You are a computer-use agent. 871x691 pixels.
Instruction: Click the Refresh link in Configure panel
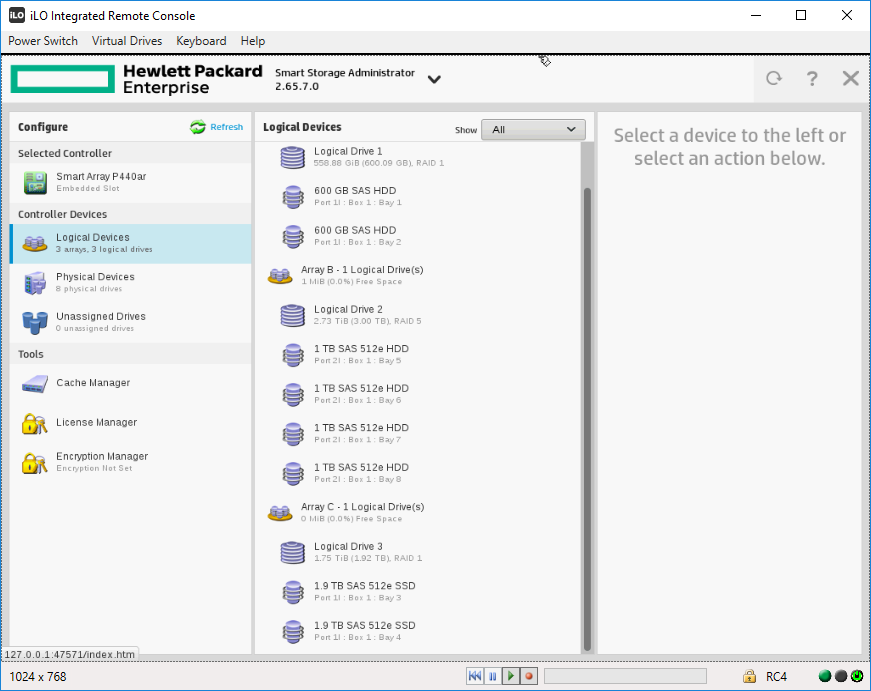(x=226, y=127)
